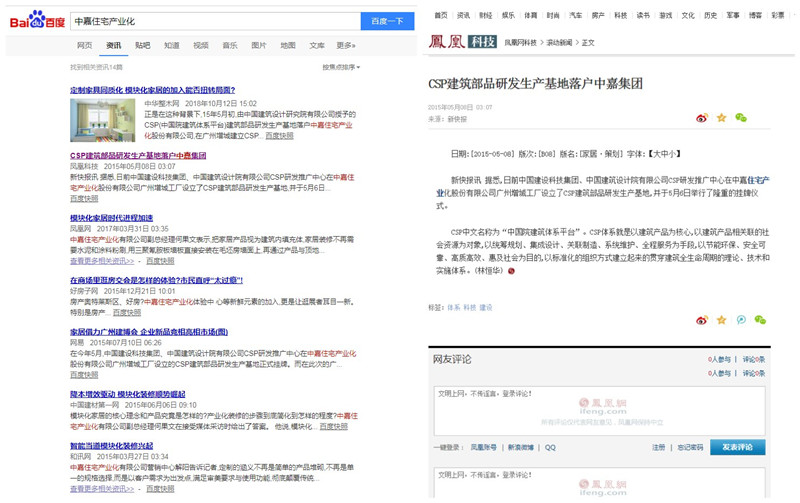800x503 pixels.
Task: Click the 凤凰网科技 breadcrumb link
Action: coord(520,43)
